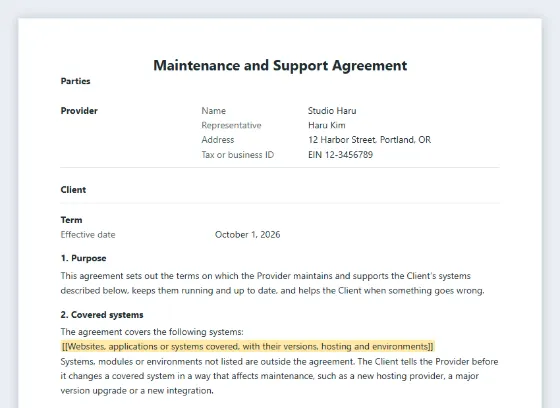The width and height of the screenshot is (560, 408).
Task: Click the paragraph about systems not listed
Action: (x=279, y=376)
